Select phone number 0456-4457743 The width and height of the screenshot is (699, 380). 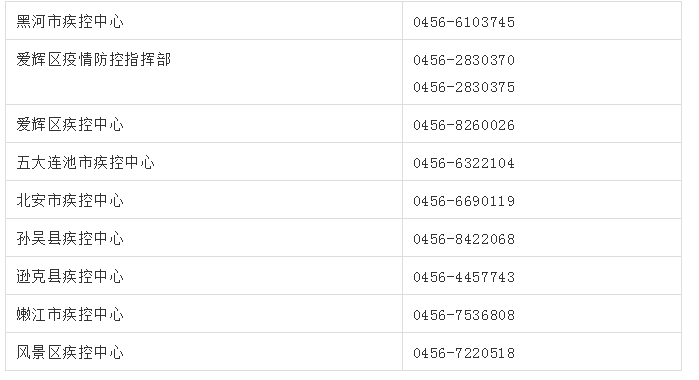pyautogui.click(x=464, y=277)
